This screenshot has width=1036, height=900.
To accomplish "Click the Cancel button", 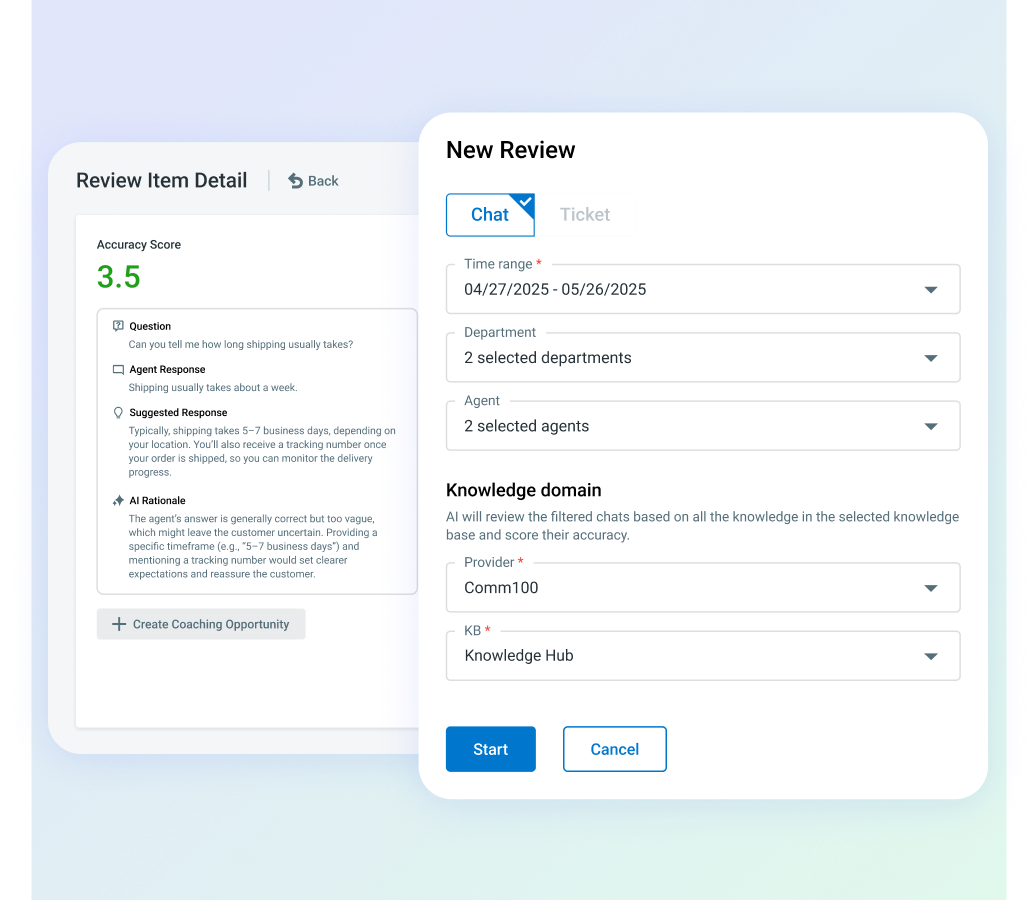I will click(614, 749).
